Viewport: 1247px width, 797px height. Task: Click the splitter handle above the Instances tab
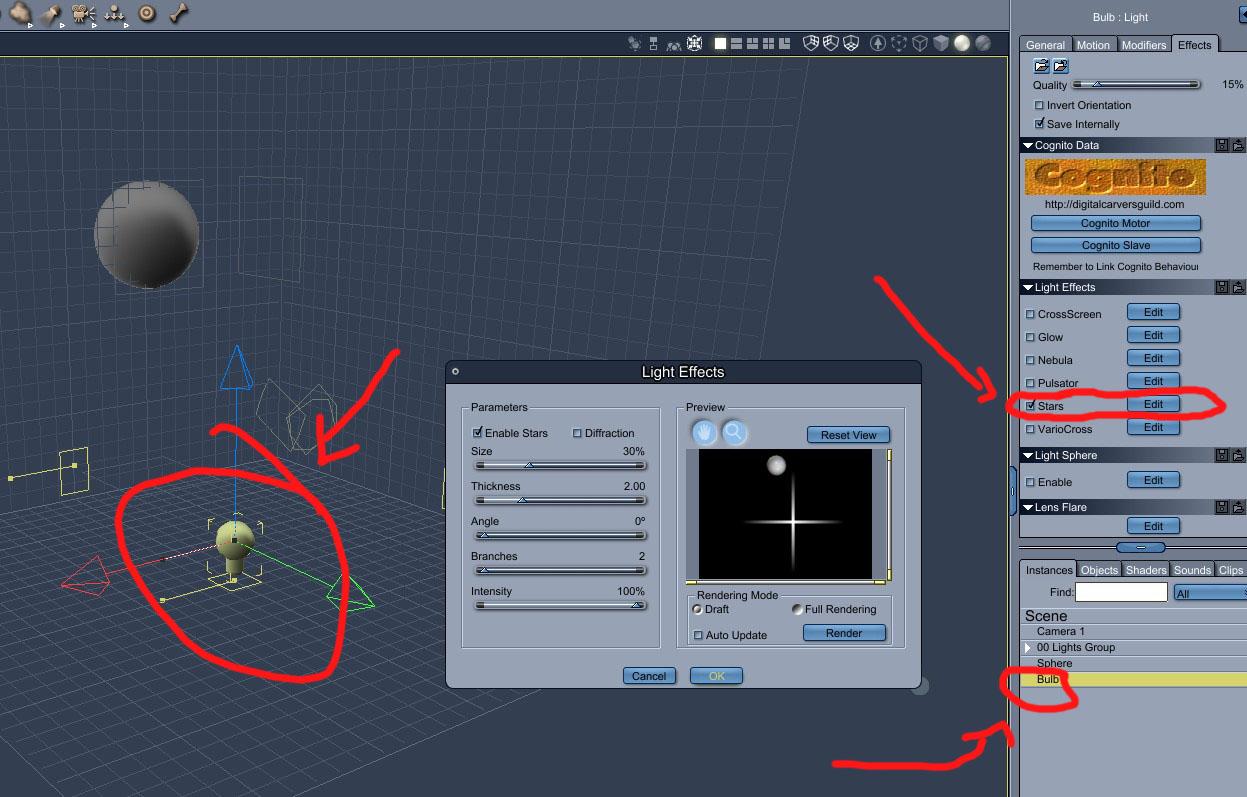[1142, 547]
